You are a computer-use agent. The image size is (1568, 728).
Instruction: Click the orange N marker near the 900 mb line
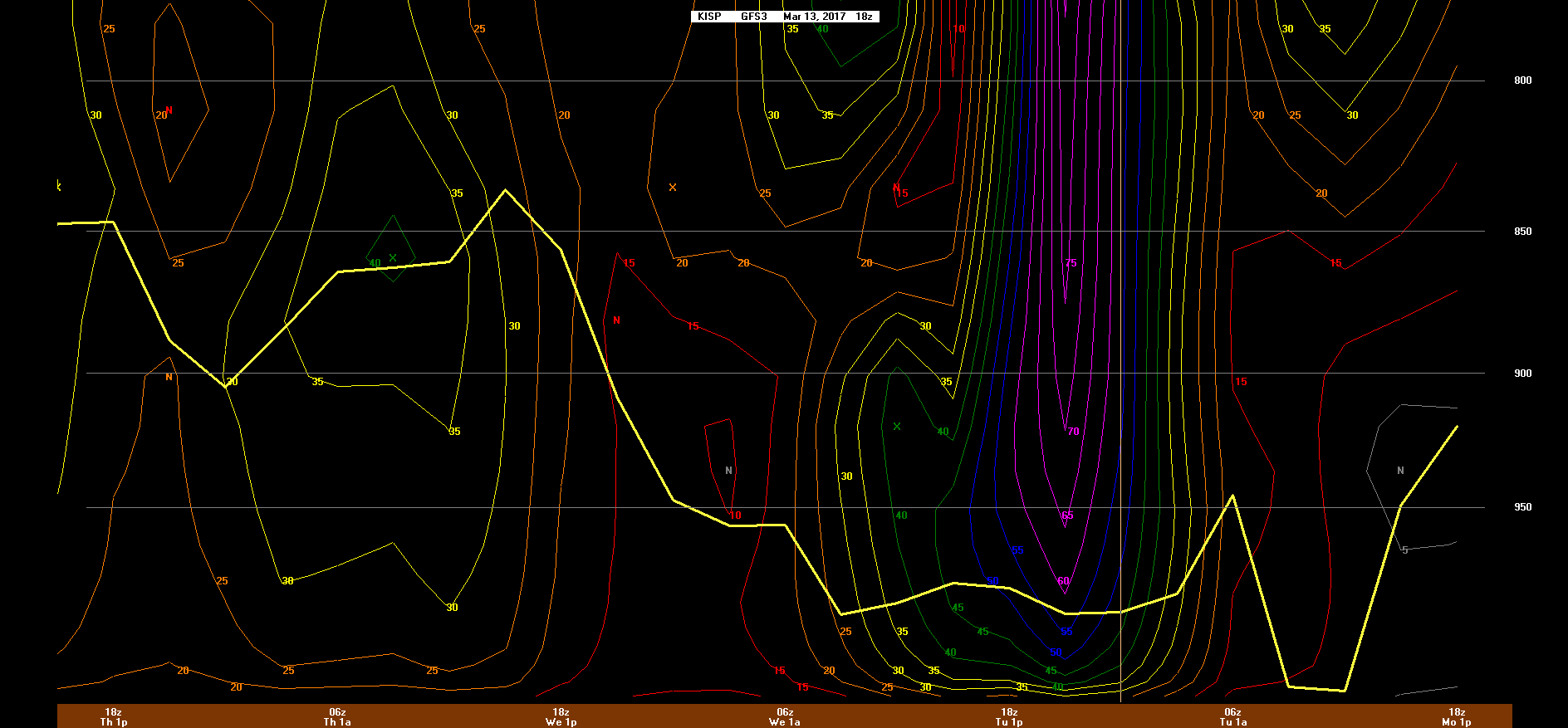coord(169,377)
